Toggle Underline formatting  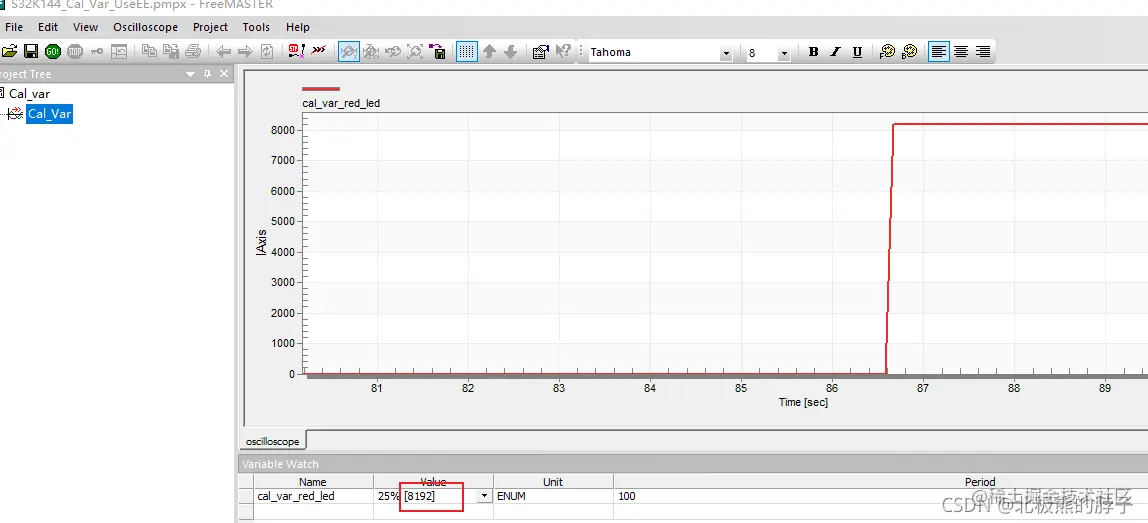pyautogui.click(x=857, y=52)
